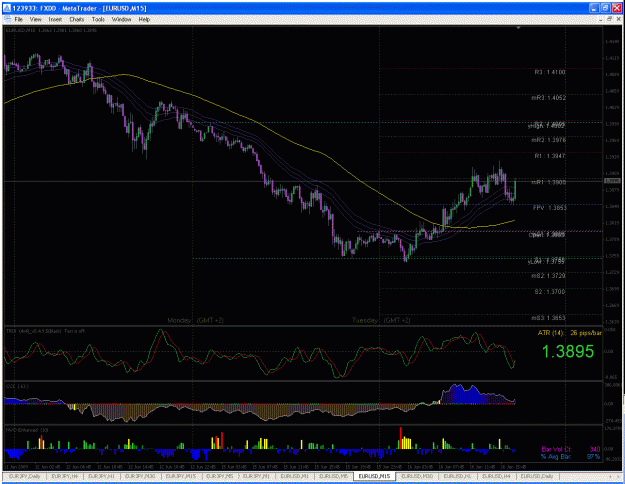Select the active EURUSD,M15 chart tab
Viewport: 625px width, 484px height.
point(374,476)
